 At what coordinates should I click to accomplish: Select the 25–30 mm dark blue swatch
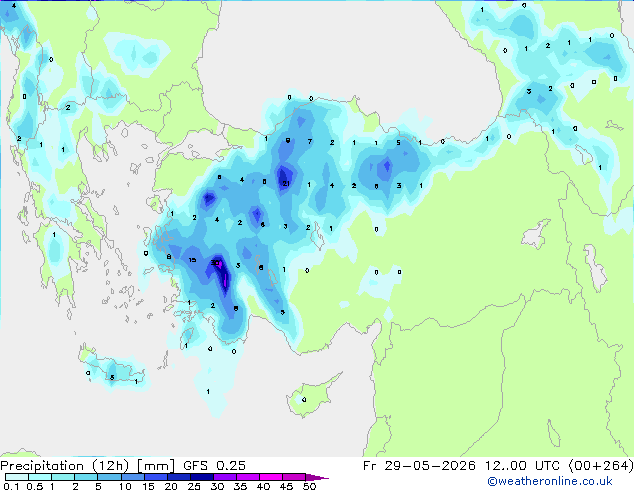coord(201,477)
